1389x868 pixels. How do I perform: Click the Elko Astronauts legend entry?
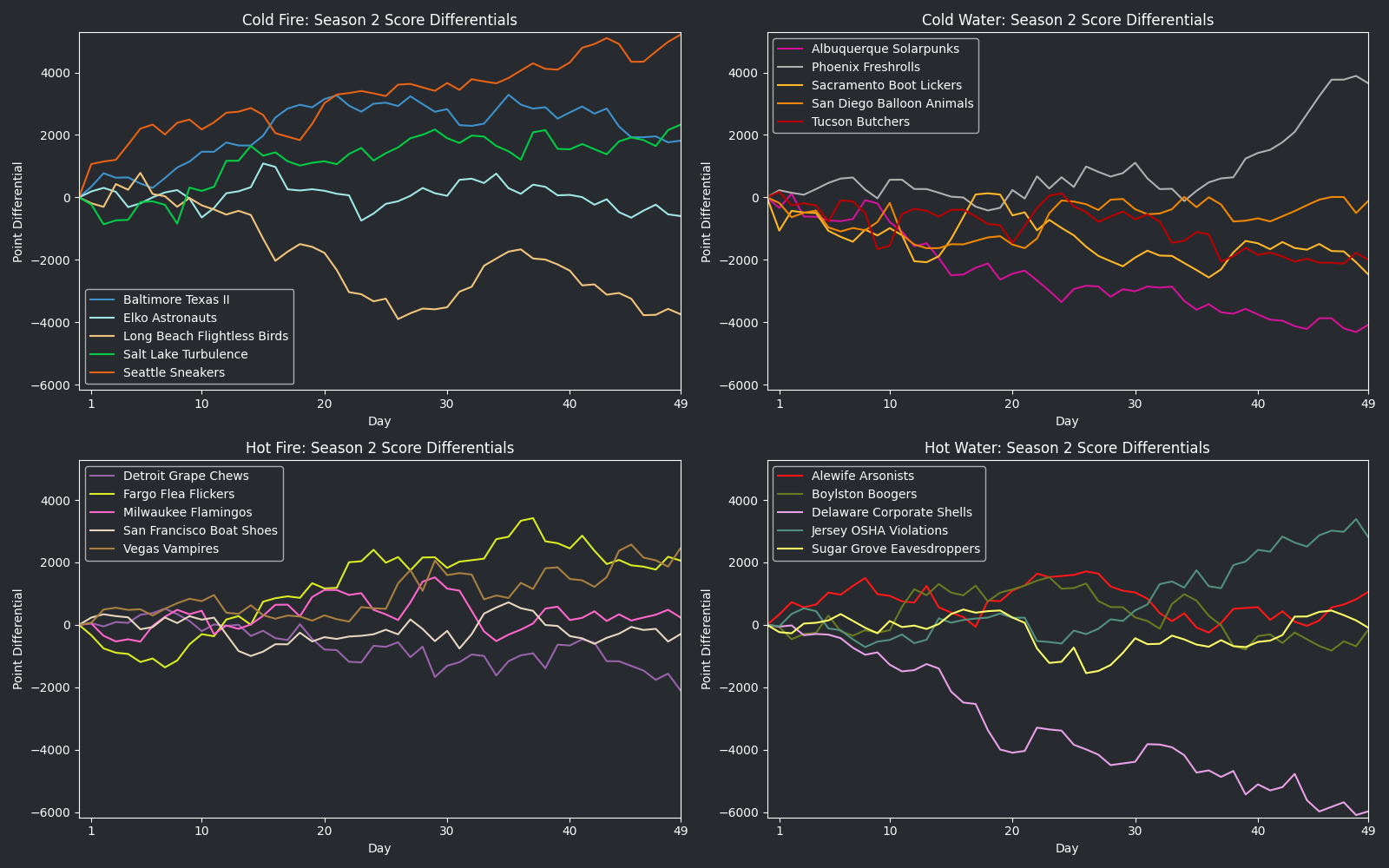169,318
